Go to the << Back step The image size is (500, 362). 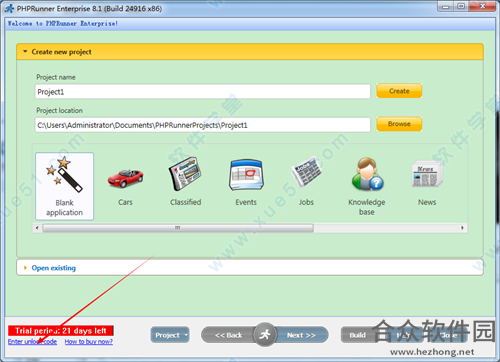point(228,335)
